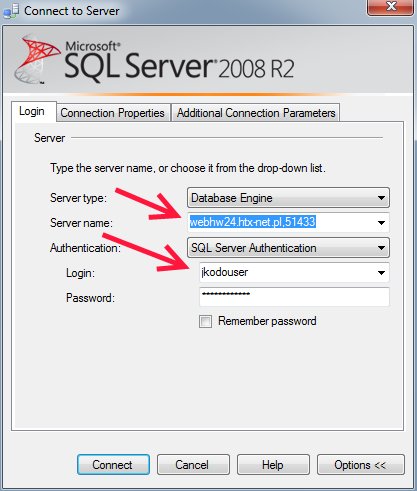The width and height of the screenshot is (417, 491).
Task: Open the Login name dropdown arrow
Action: (x=381, y=273)
